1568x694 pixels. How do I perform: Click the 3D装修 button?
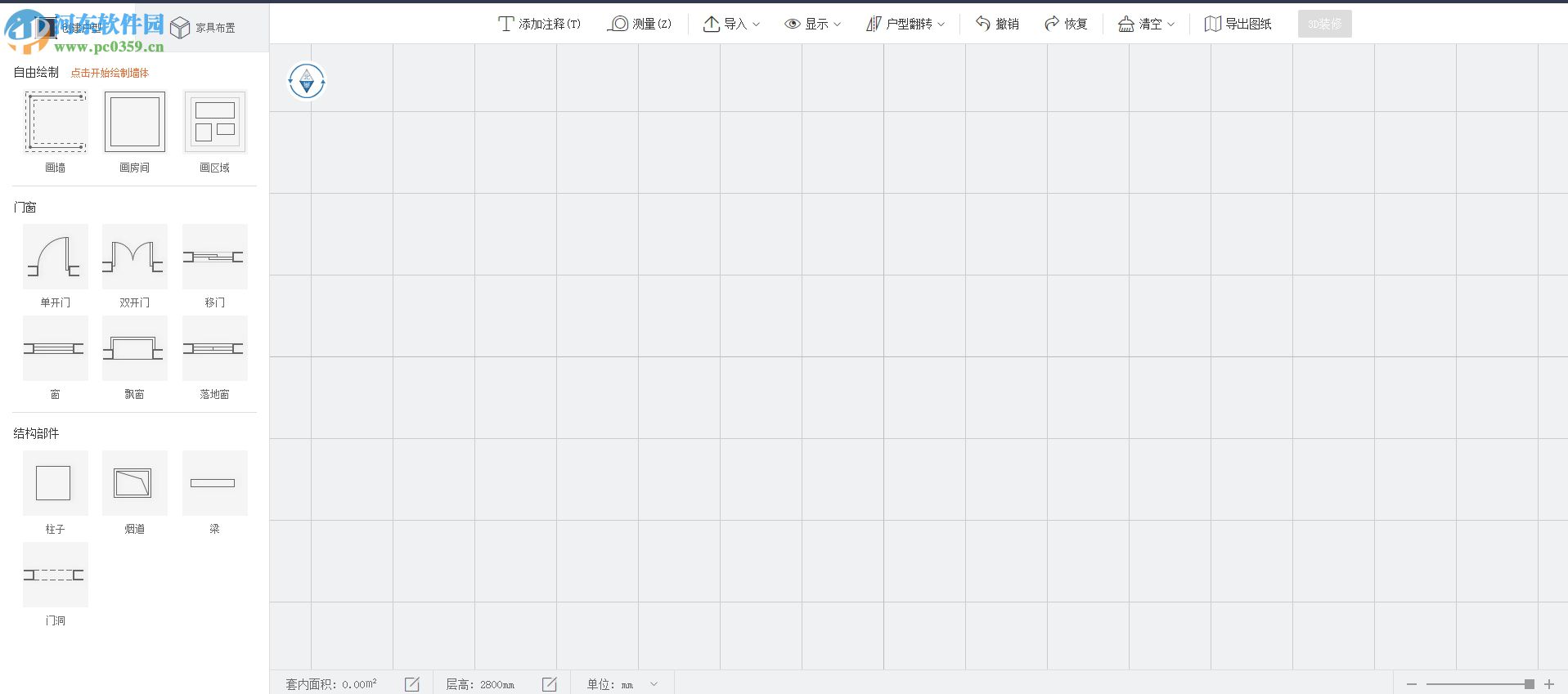[1324, 24]
